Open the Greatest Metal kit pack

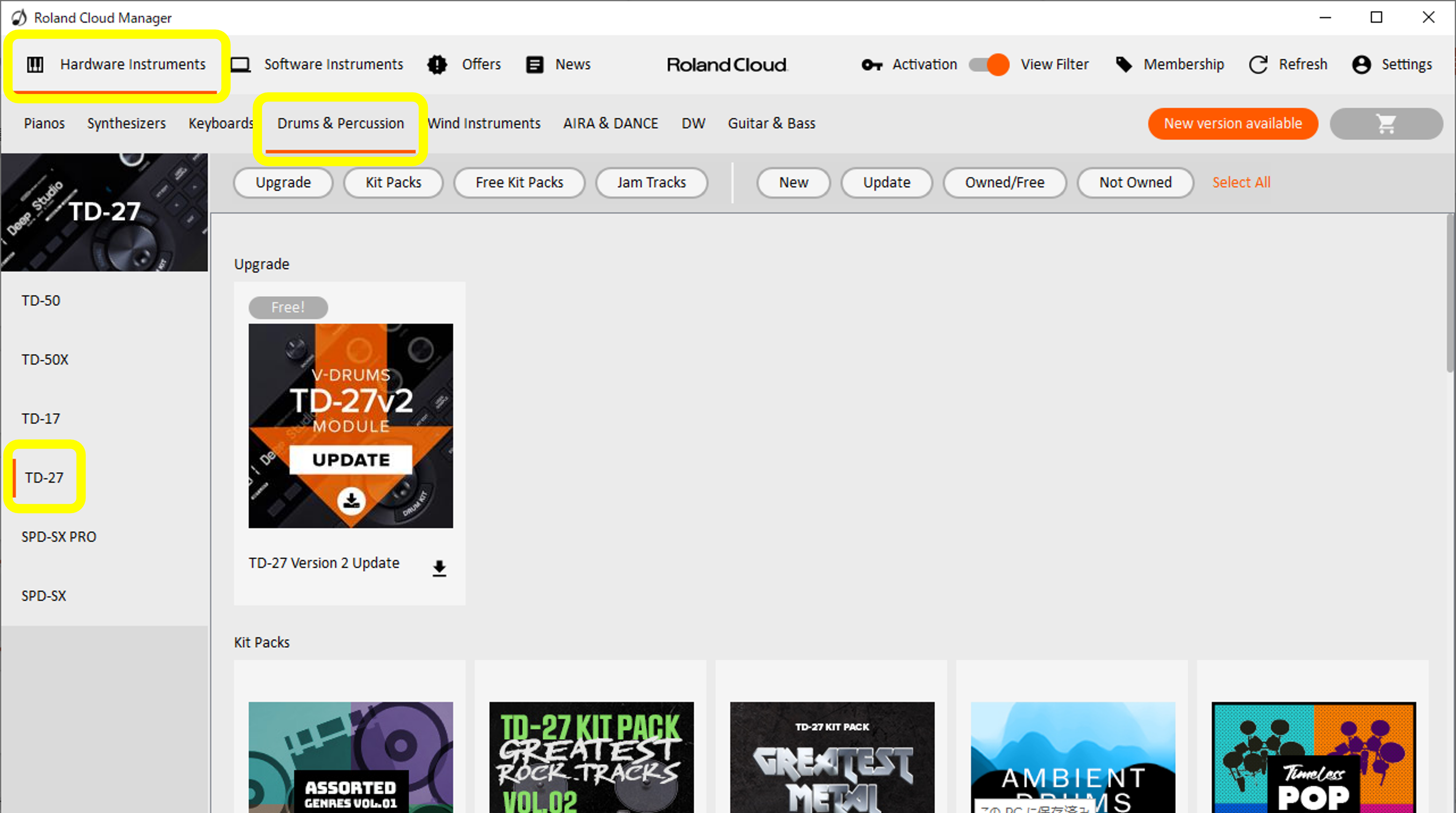coord(833,757)
